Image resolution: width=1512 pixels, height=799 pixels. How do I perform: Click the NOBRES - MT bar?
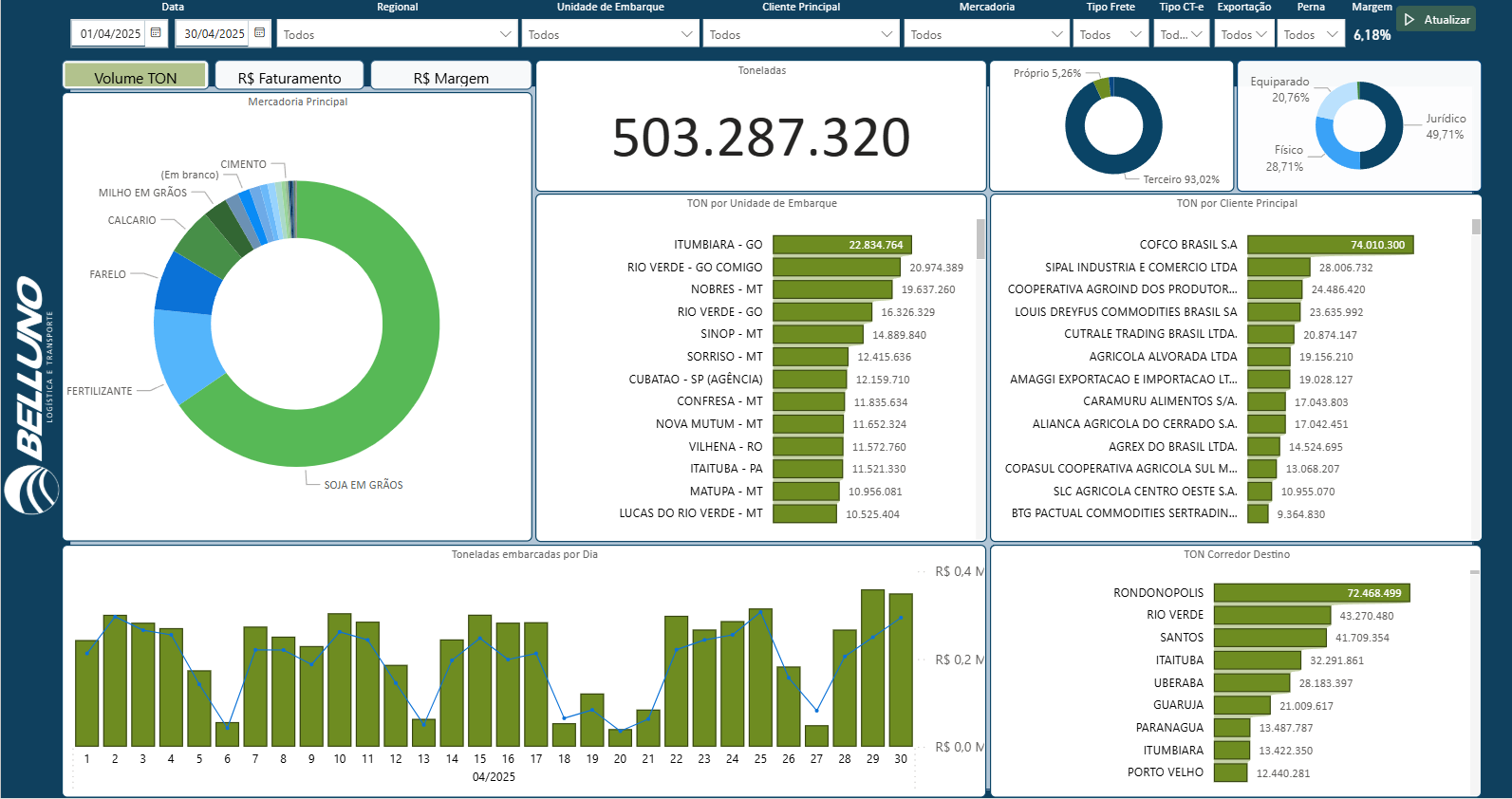pos(832,289)
